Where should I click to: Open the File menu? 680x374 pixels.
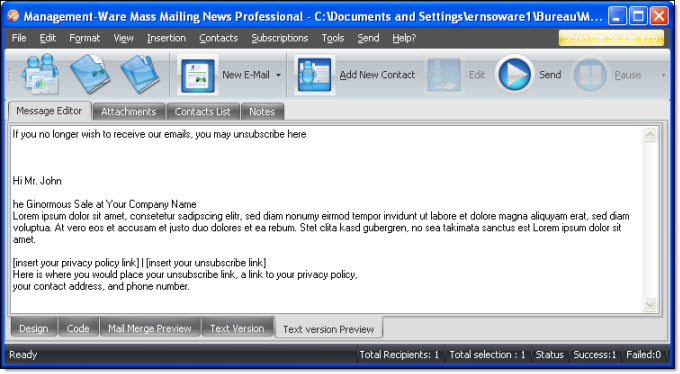(x=19, y=38)
